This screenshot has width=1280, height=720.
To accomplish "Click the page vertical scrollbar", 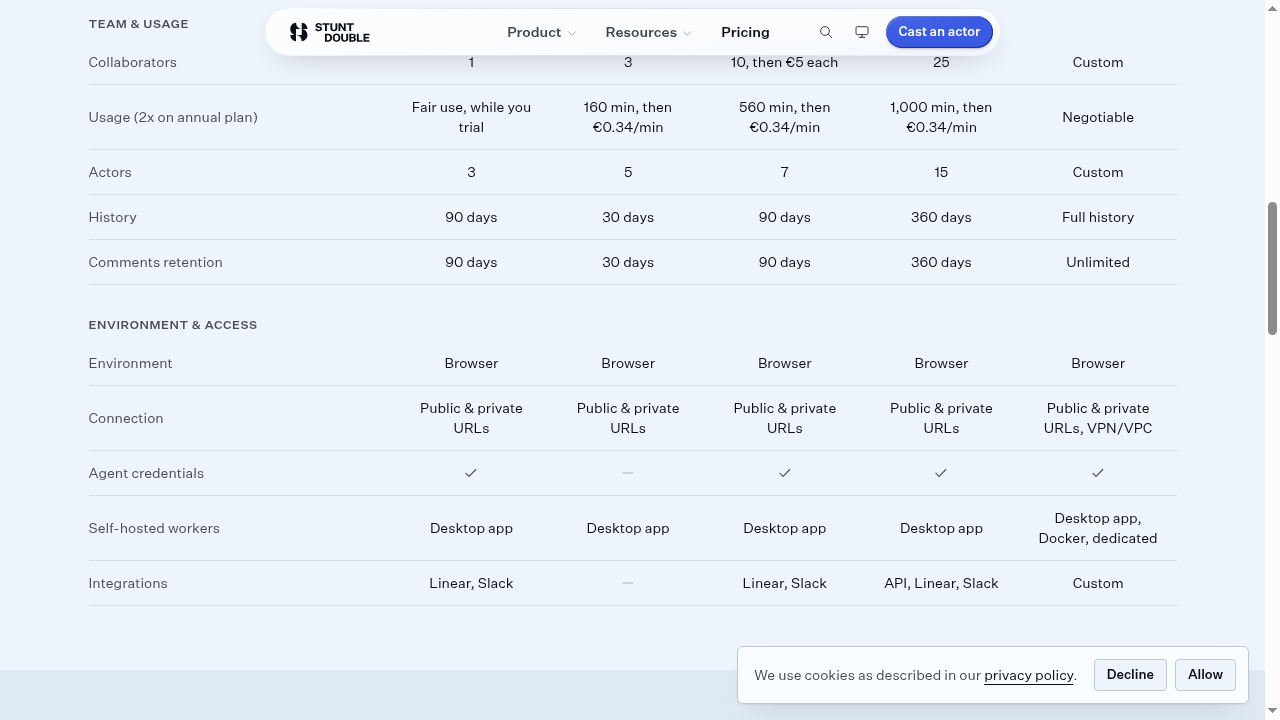I will (x=1273, y=268).
